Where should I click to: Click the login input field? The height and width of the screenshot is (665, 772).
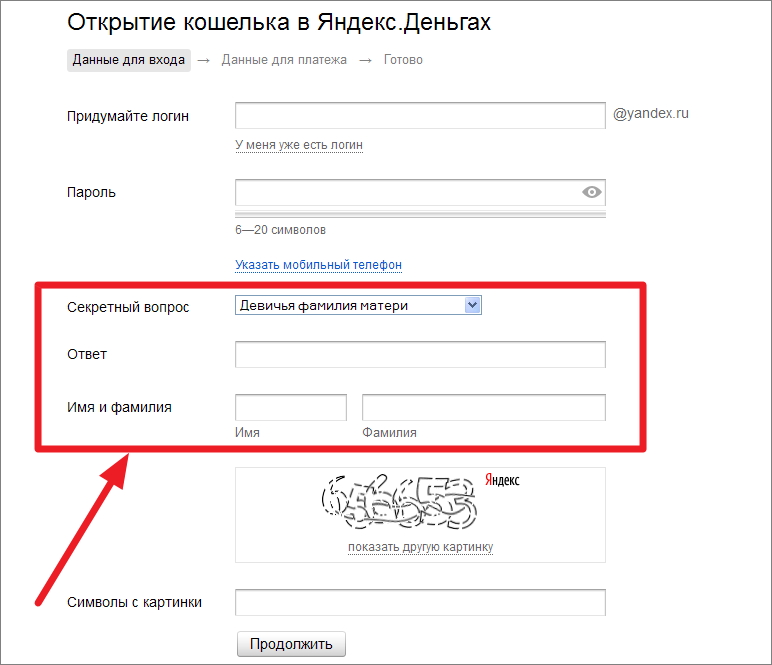[x=420, y=115]
